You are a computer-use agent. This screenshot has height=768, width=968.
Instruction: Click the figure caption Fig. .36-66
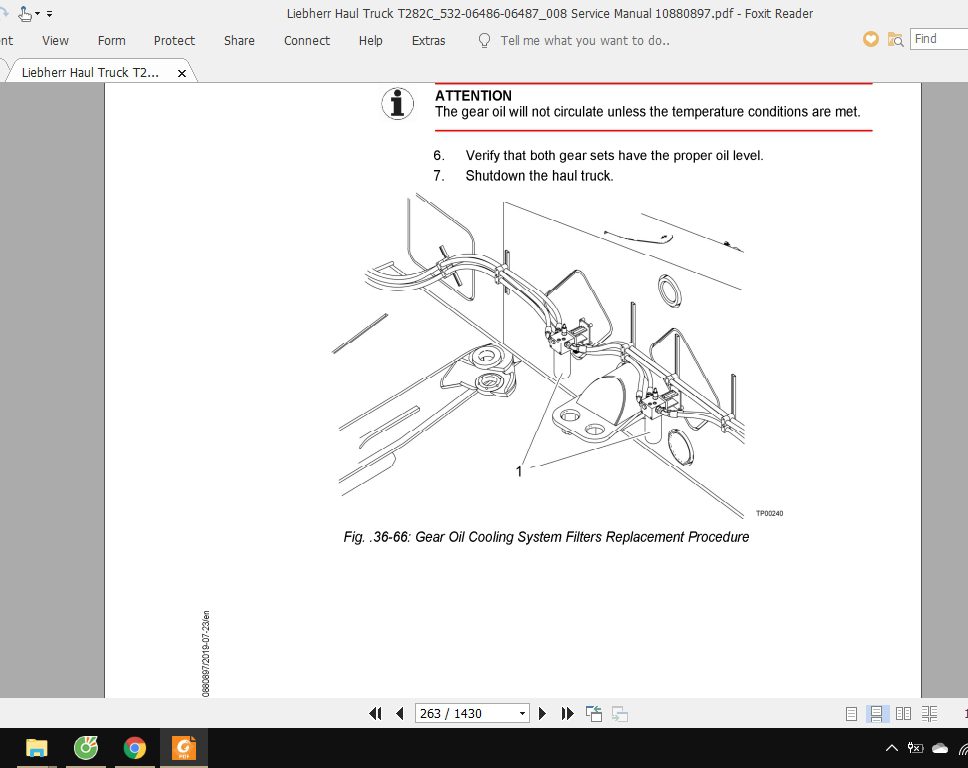point(546,537)
